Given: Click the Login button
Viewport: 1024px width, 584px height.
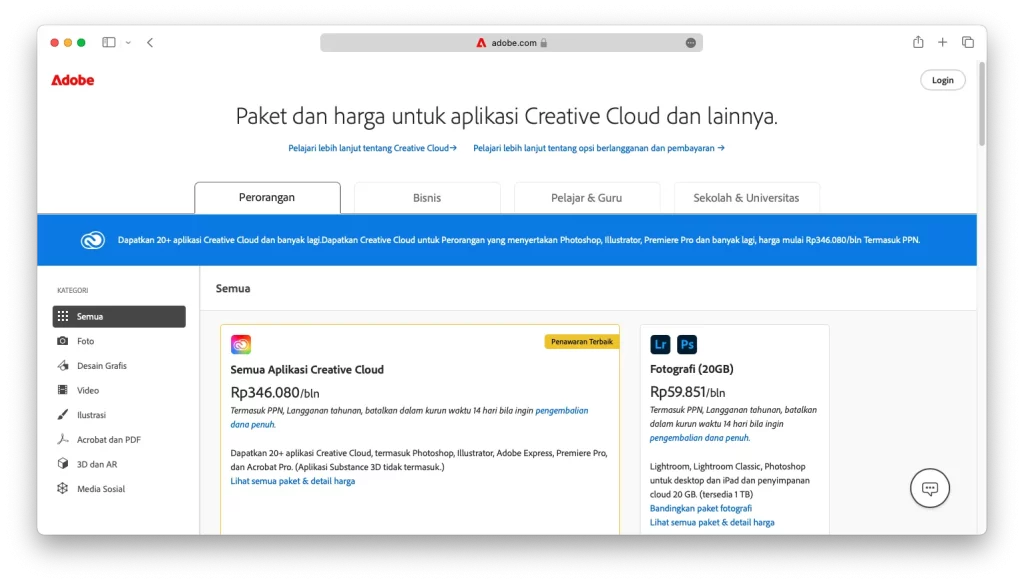Looking at the screenshot, I should click(942, 80).
